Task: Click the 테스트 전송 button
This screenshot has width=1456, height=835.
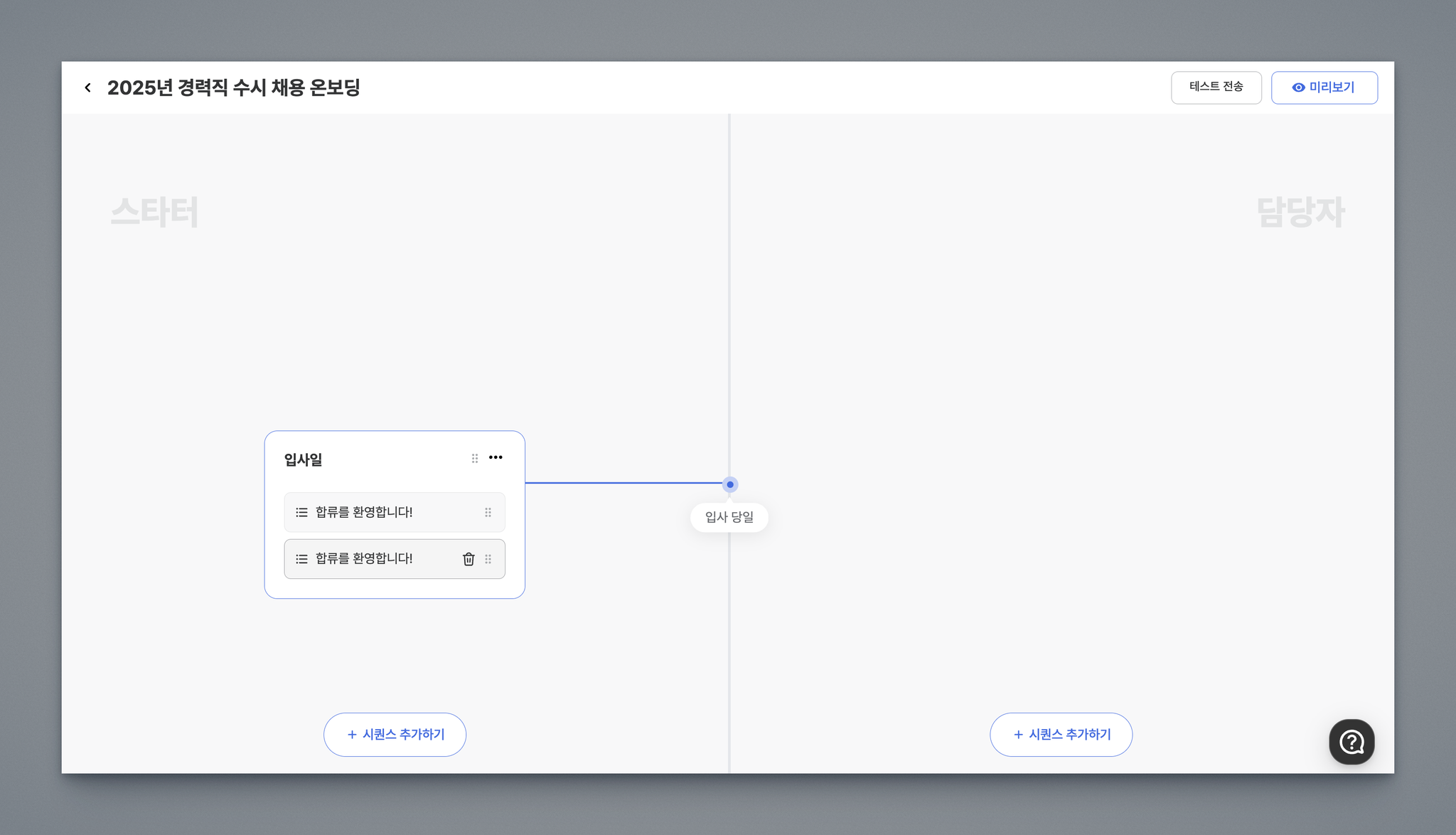Action: [x=1216, y=87]
